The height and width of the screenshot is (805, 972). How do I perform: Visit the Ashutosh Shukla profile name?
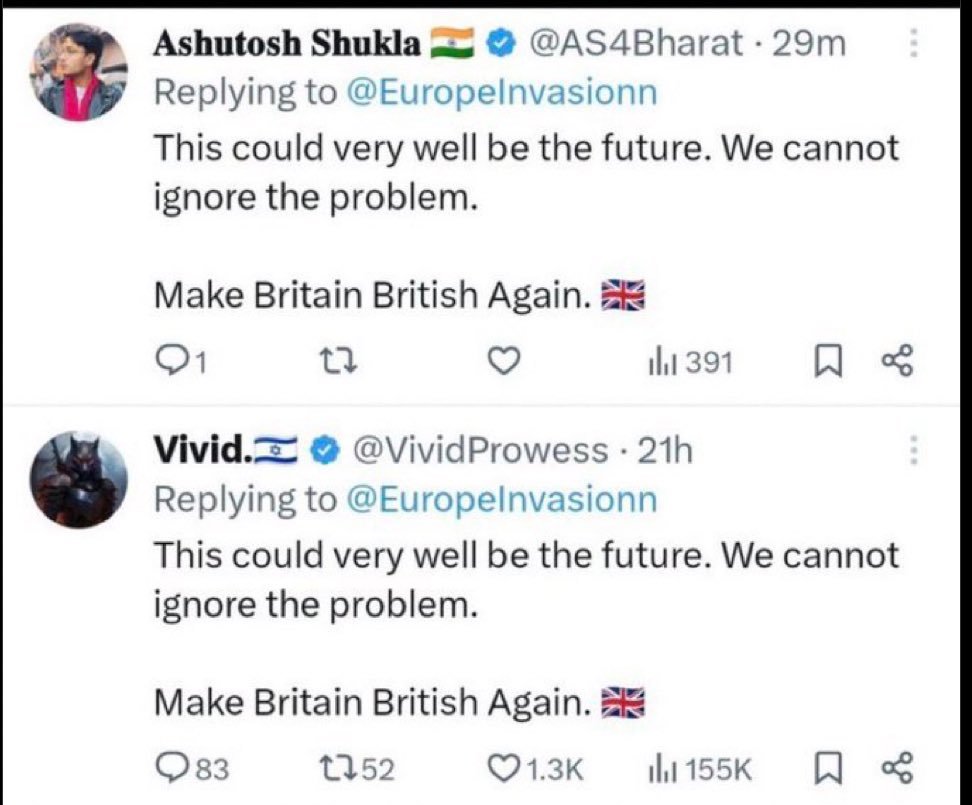(x=287, y=43)
